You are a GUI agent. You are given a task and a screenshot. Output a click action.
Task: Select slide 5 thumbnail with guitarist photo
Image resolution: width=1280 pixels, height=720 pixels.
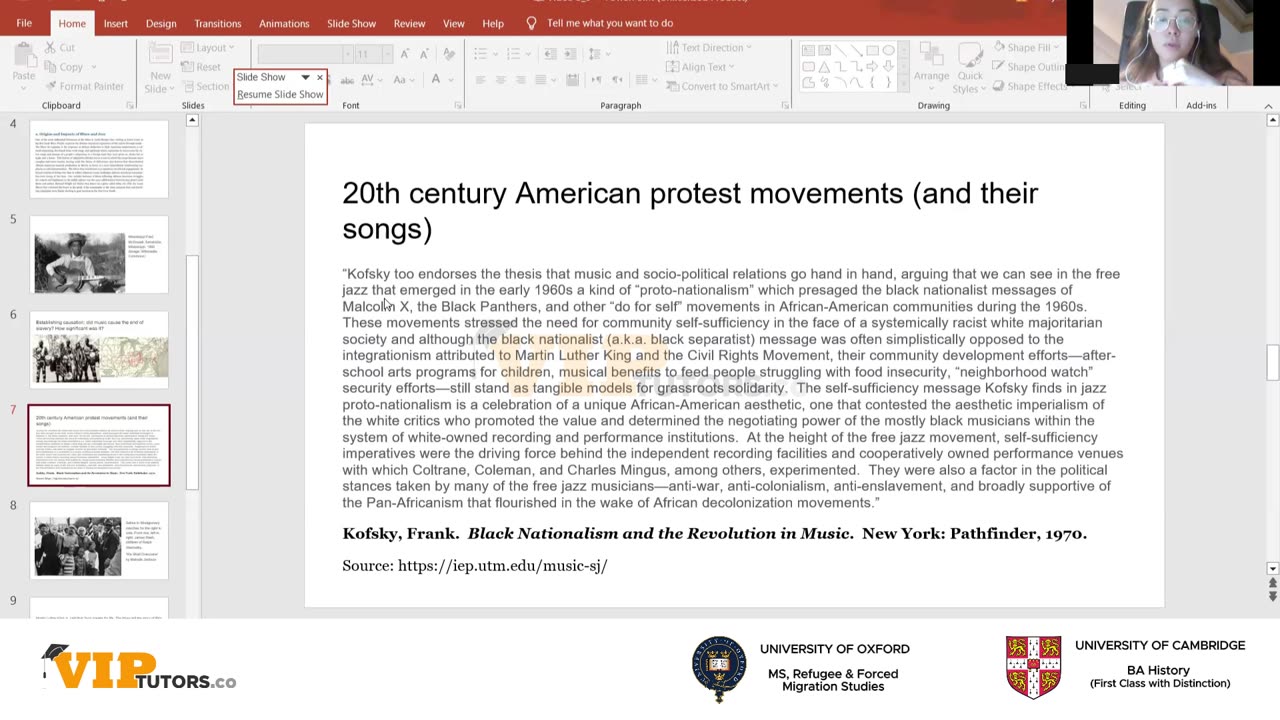tap(99, 255)
